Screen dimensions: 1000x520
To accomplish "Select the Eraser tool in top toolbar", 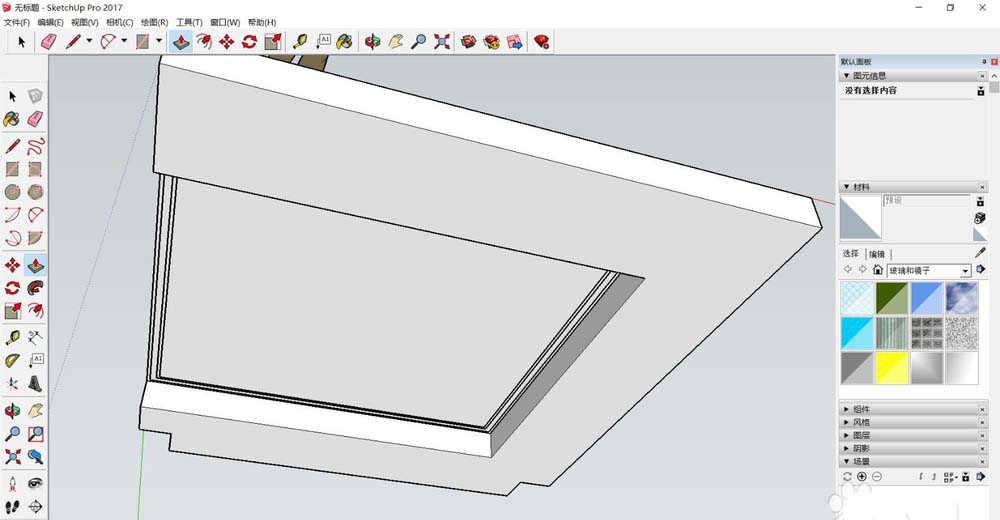I will pos(48,41).
